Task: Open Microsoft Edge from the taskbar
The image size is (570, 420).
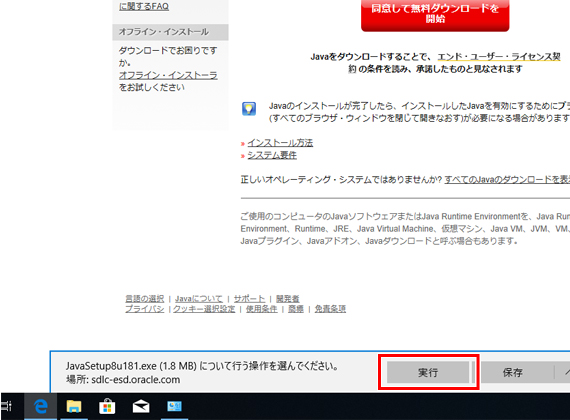Action: coord(40,406)
